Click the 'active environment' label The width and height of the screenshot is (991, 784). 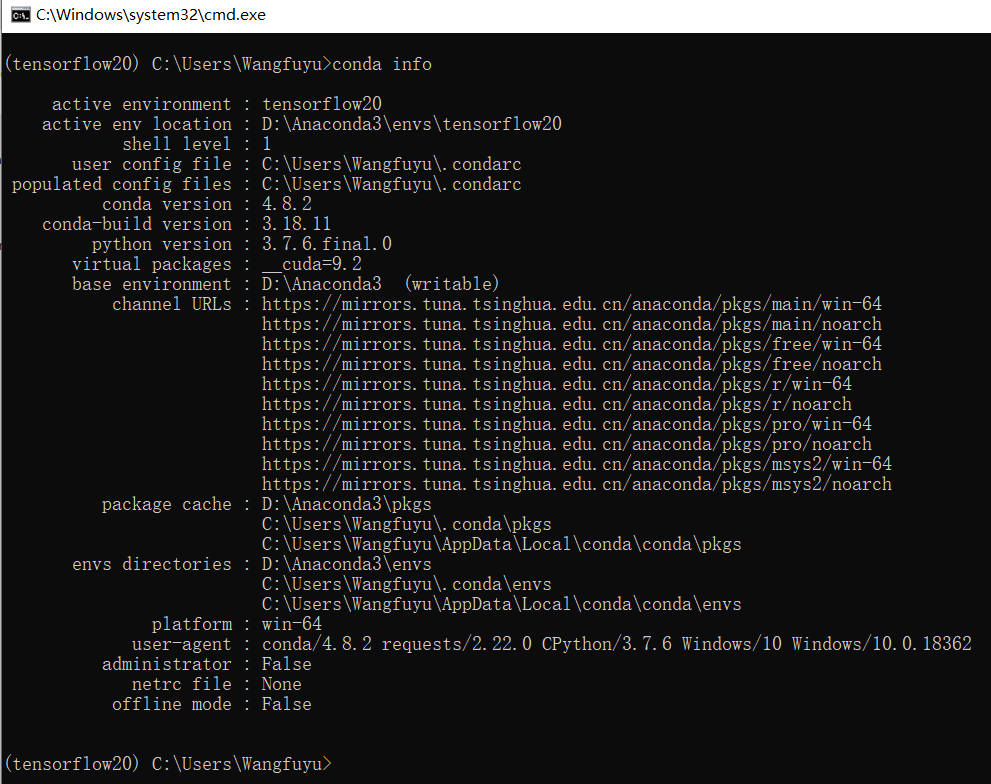pyautogui.click(x=142, y=104)
